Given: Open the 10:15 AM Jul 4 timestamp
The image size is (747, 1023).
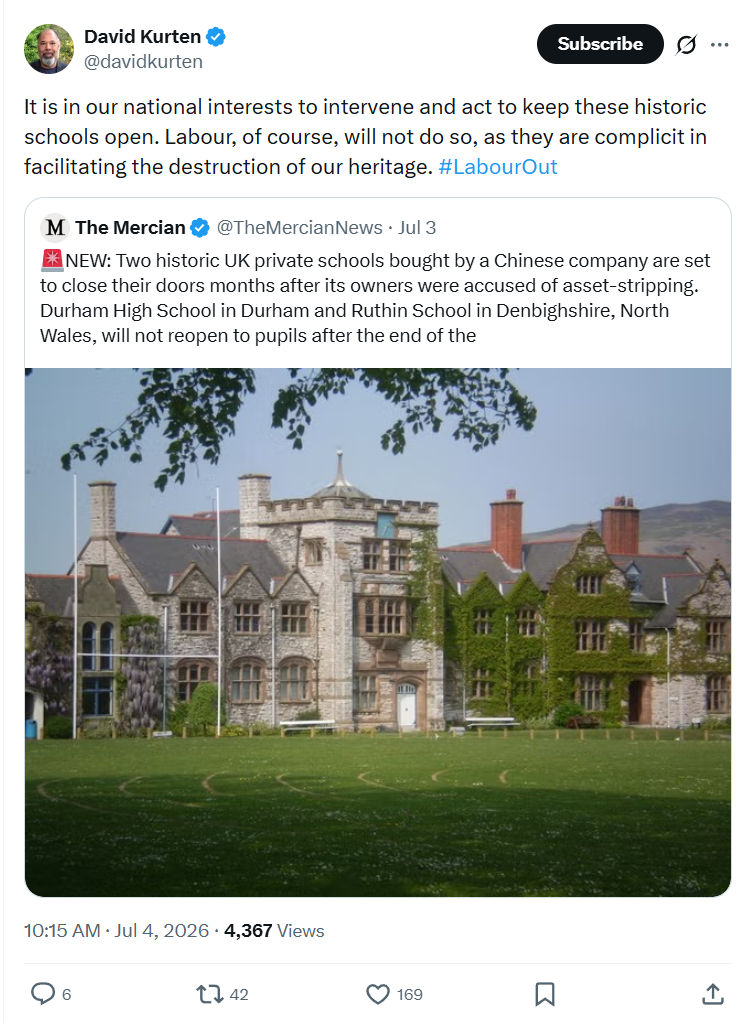Looking at the screenshot, I should pyautogui.click(x=116, y=930).
